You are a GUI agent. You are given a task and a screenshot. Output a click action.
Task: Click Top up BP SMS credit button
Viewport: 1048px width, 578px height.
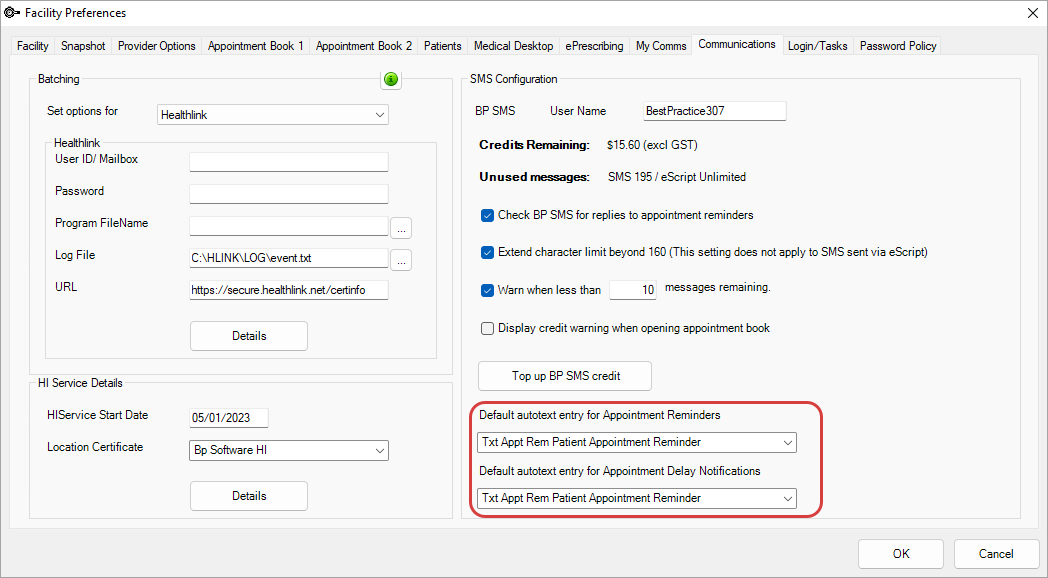coord(565,376)
